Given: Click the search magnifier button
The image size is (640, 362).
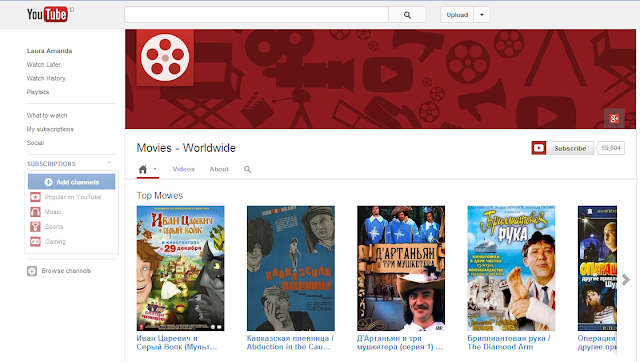Looking at the screenshot, I should click(407, 15).
